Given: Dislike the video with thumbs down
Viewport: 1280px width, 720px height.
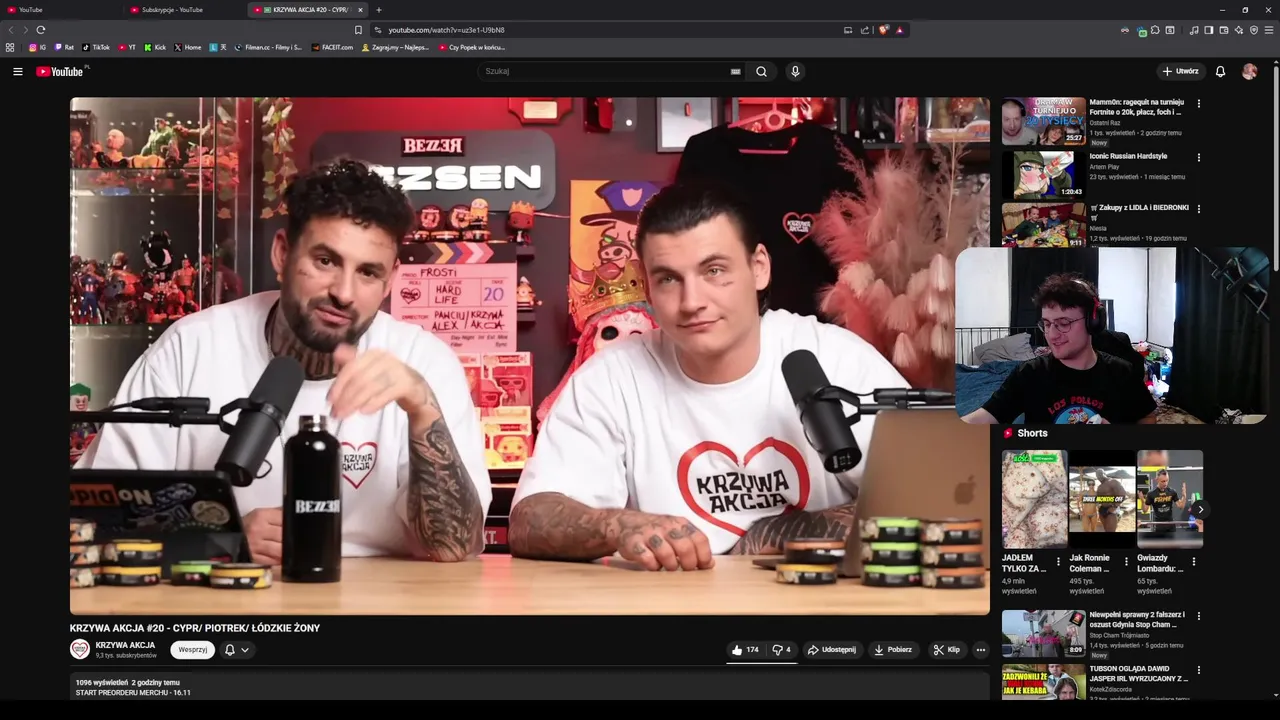Looking at the screenshot, I should [x=782, y=649].
